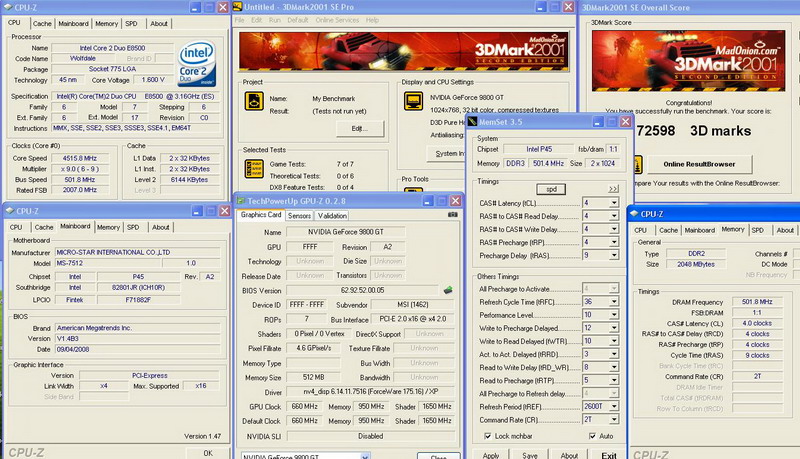Click the >> button in MemSet Timings
Screen dimensions: 800x459
[x=613, y=189]
